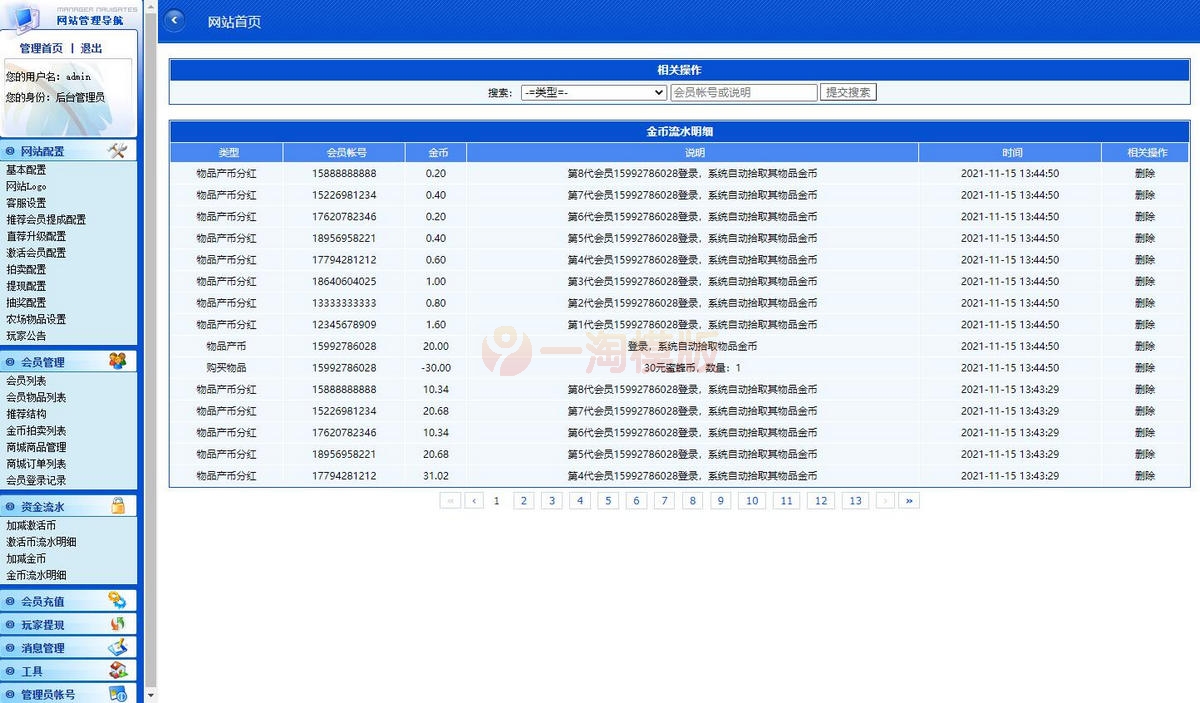Click the lock icon beside 资金流水

(118, 506)
